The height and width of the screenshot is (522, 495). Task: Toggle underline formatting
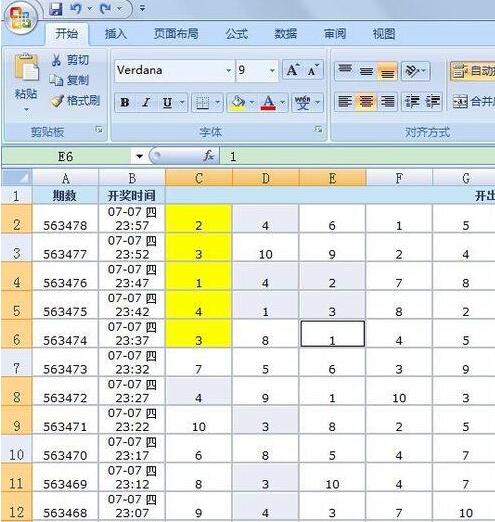167,102
